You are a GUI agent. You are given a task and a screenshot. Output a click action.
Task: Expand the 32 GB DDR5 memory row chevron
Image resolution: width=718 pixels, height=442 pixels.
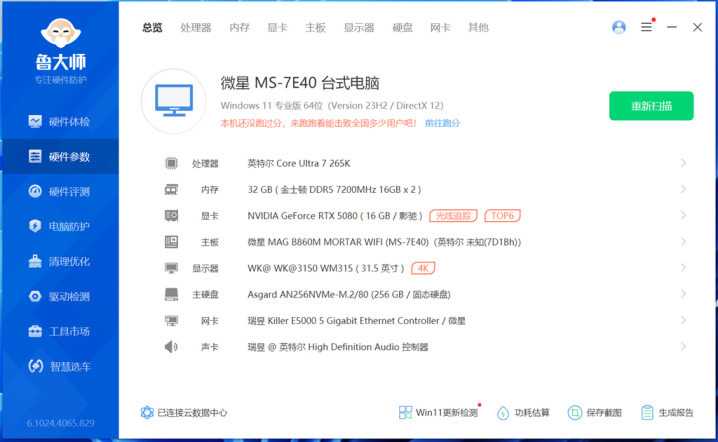[683, 189]
